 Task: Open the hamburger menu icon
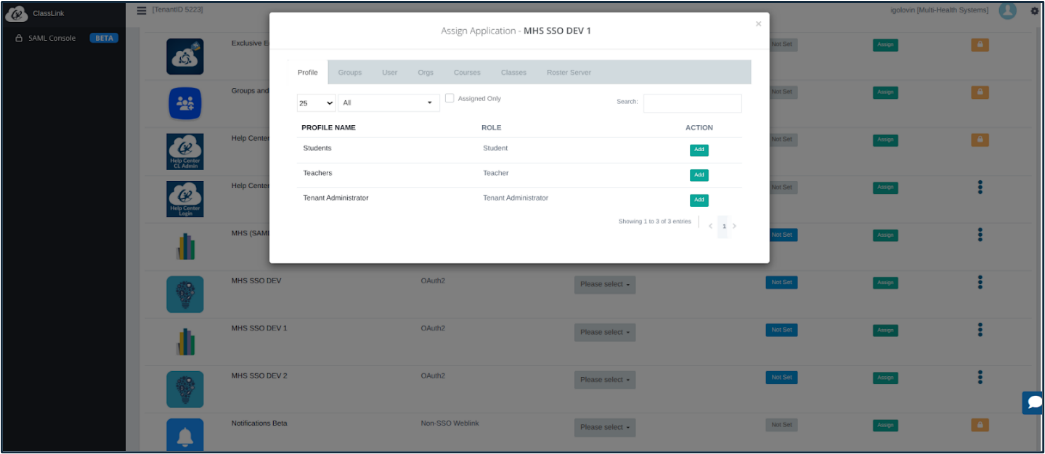tap(141, 10)
